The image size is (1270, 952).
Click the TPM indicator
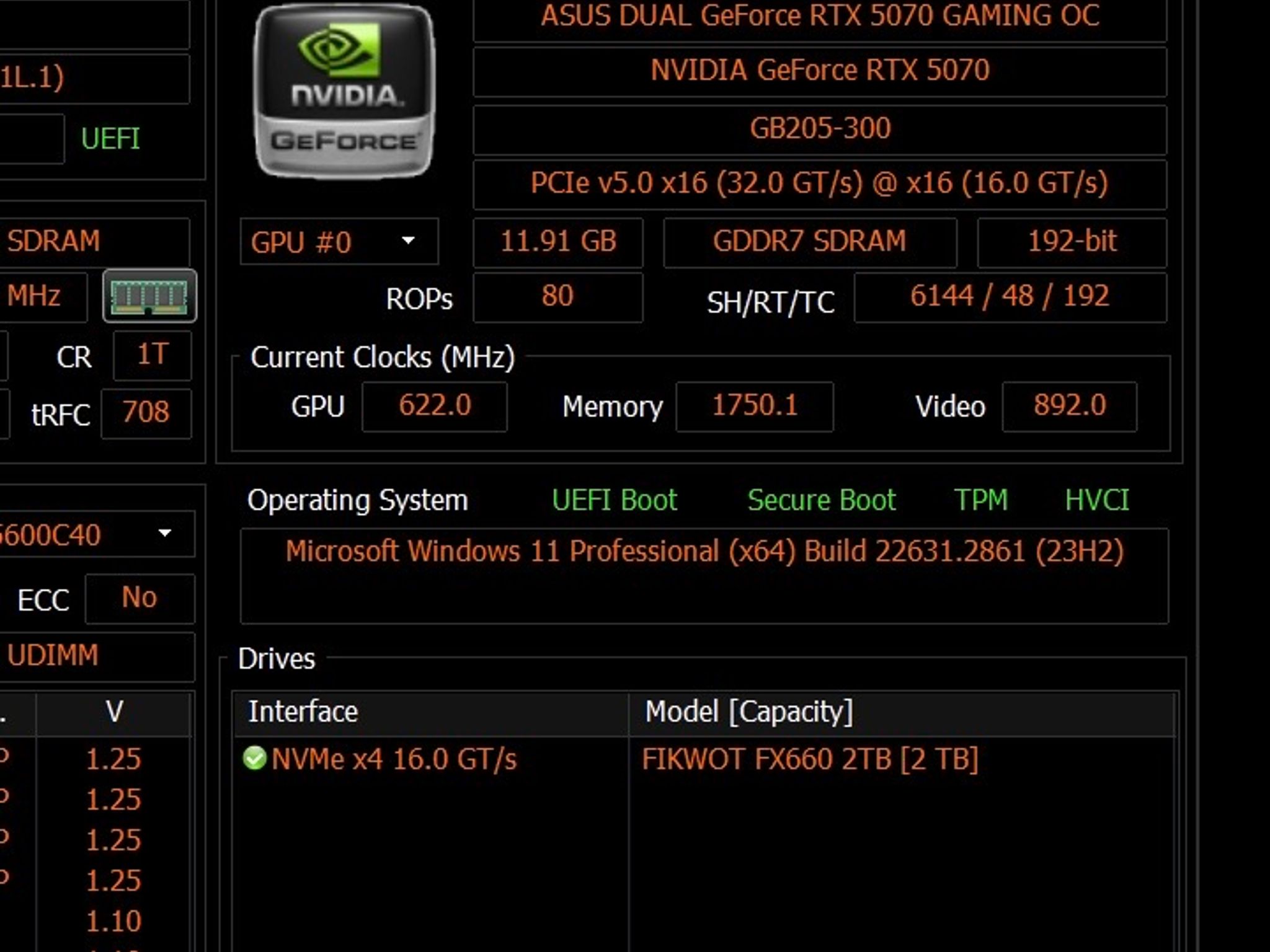[980, 500]
